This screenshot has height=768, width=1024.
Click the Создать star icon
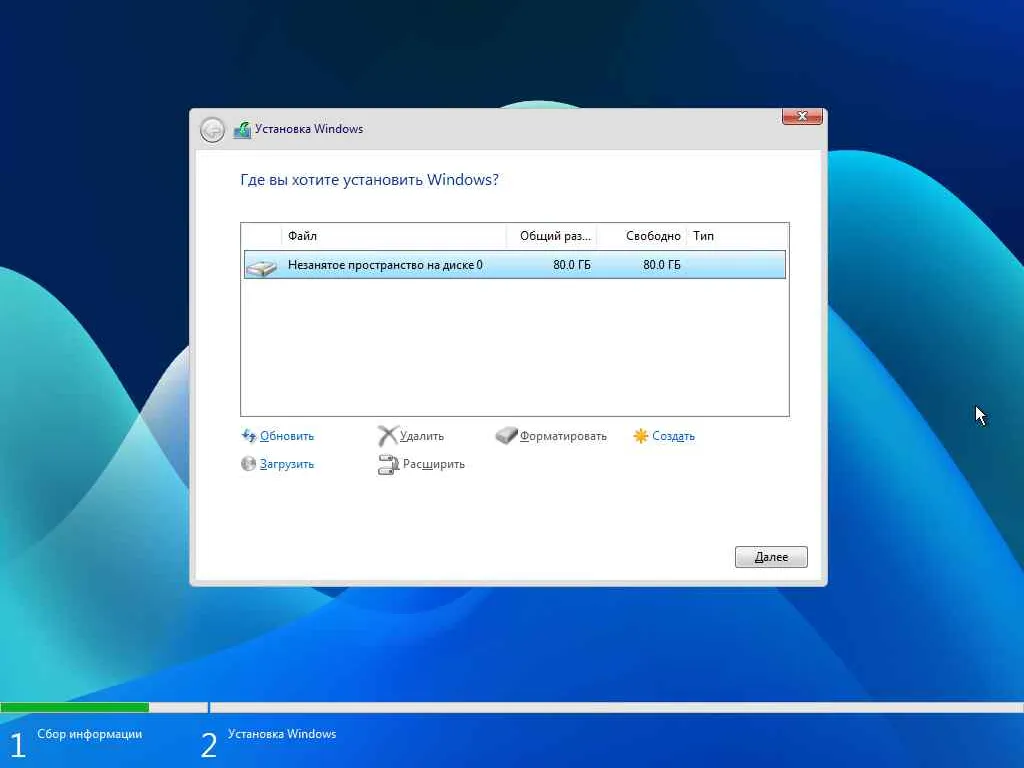click(x=641, y=436)
